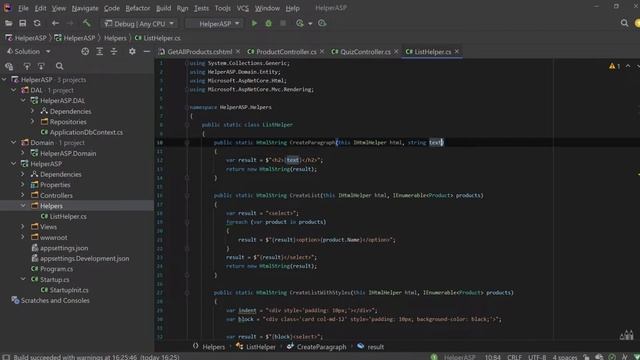The image size is (640, 360).
Task: Click the Open folder toolbar icon
Action: pos(9,23)
